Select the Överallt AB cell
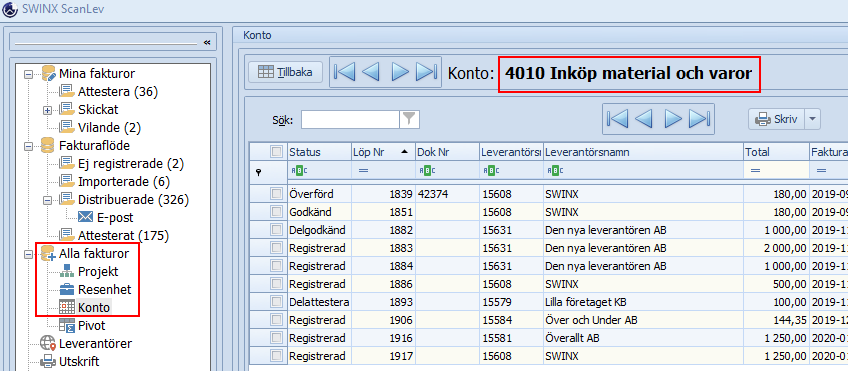Viewport: 848px width, 371px height. [x=643, y=338]
